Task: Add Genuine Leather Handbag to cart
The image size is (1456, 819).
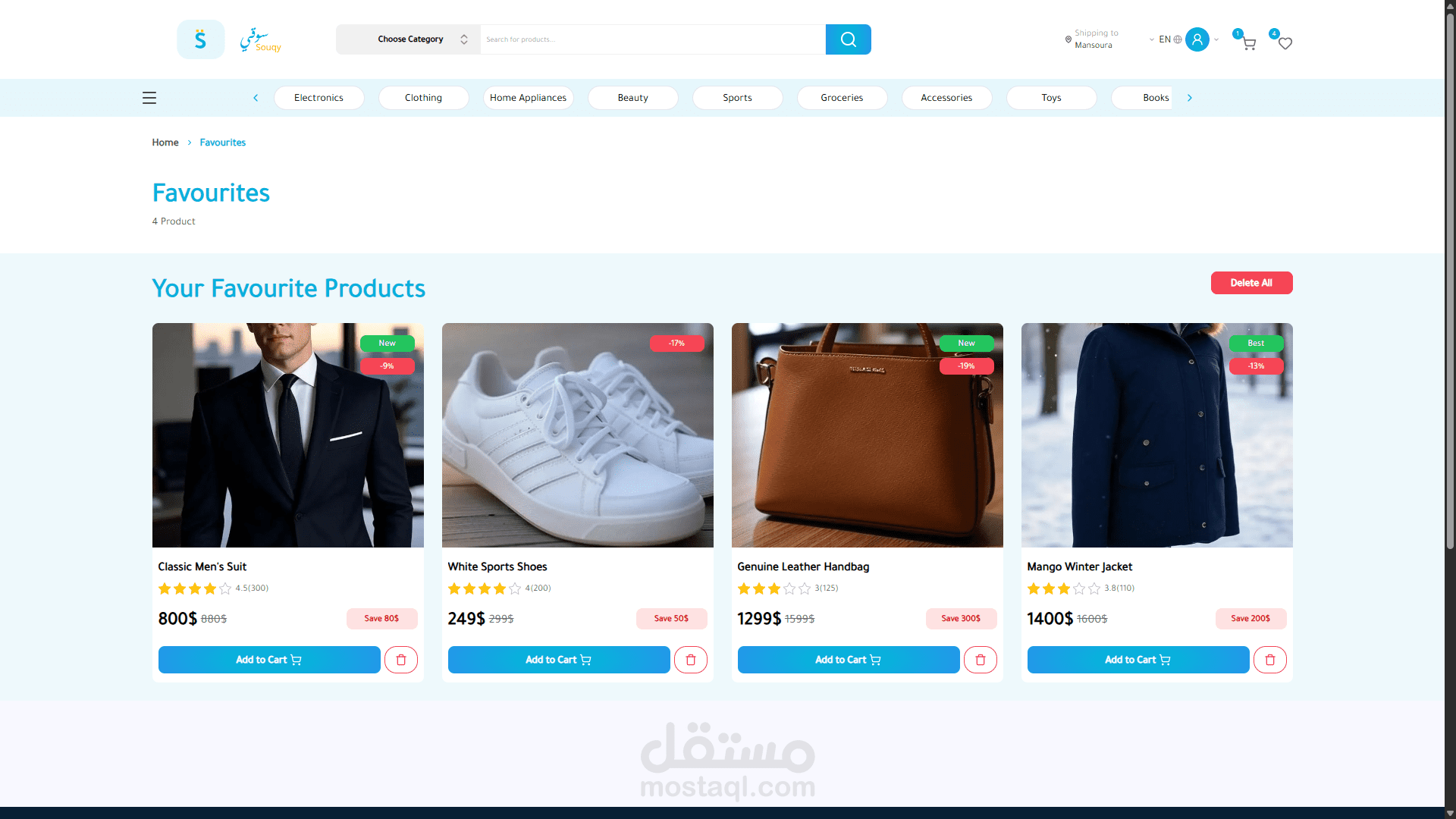Action: pos(848,660)
